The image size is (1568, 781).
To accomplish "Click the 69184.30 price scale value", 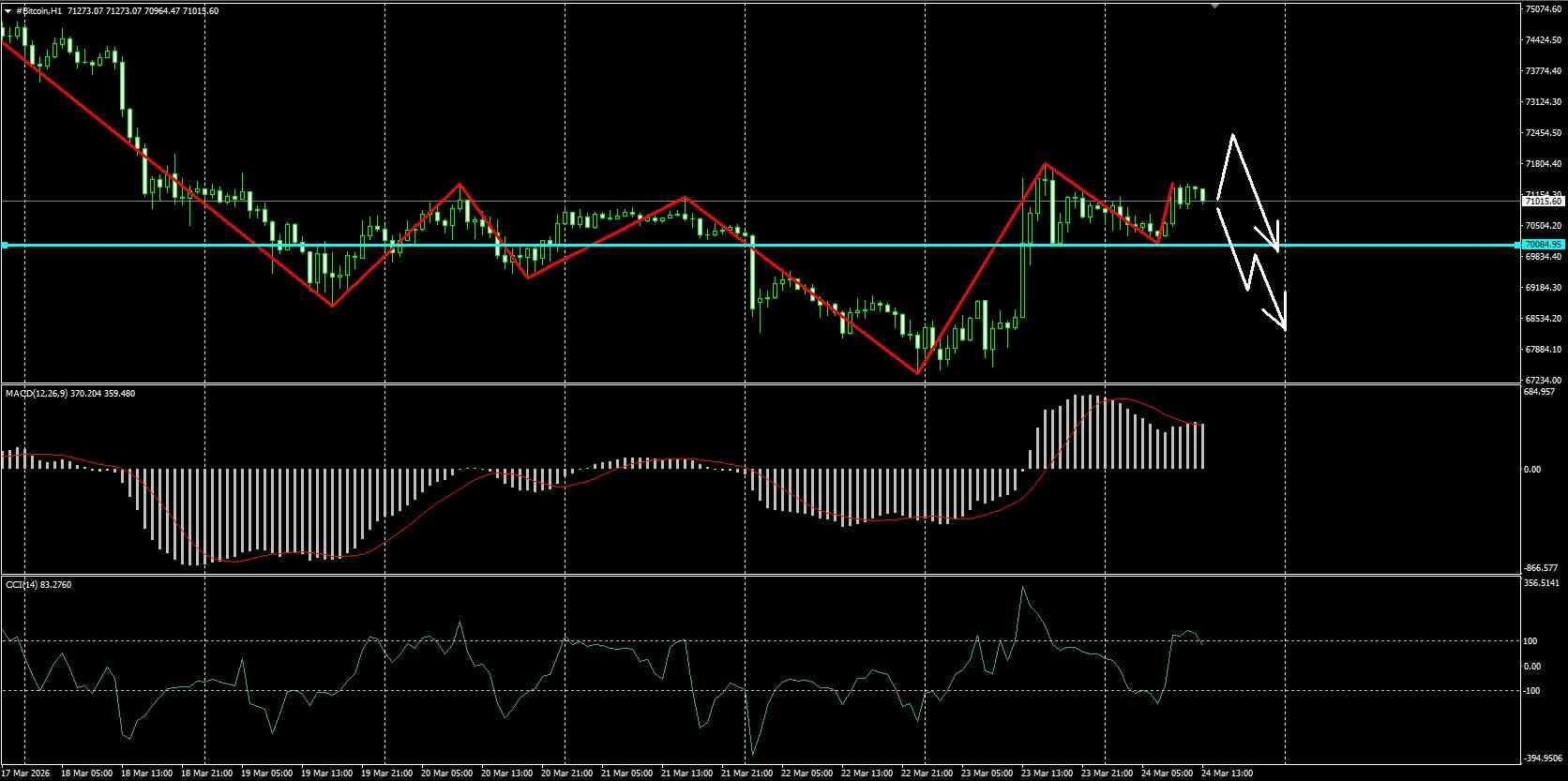I will point(1543,288).
